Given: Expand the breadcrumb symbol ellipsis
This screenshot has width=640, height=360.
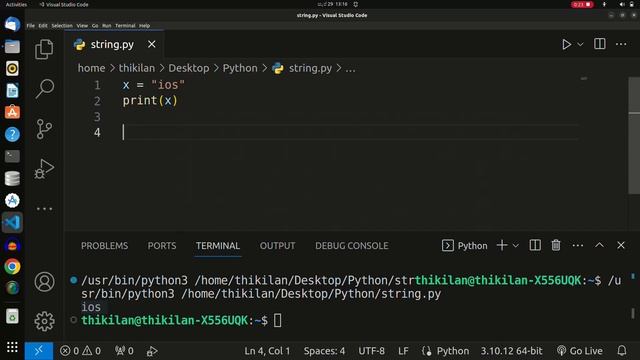Looking at the screenshot, I should click(350, 68).
